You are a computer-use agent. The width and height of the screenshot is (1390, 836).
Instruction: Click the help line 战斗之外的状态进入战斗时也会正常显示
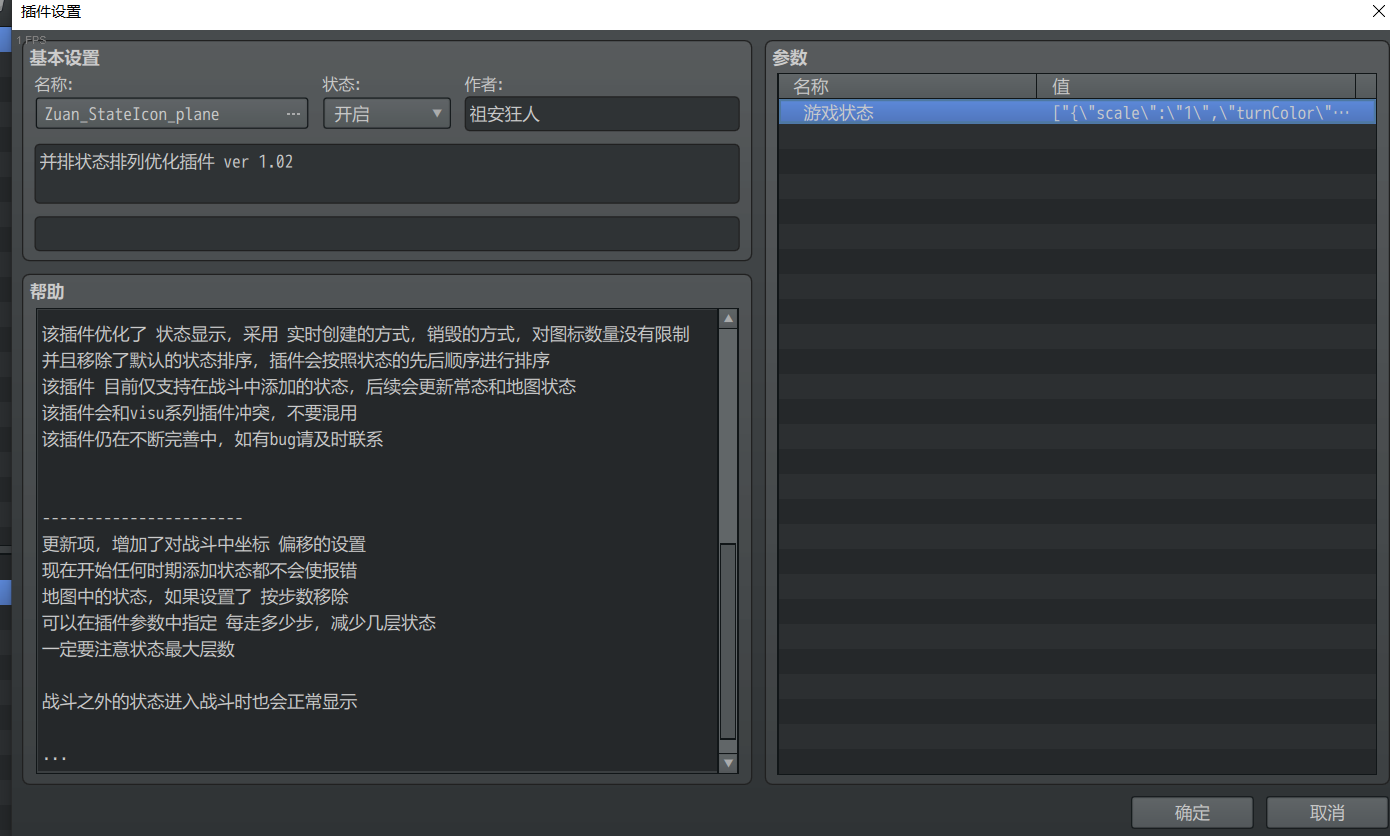point(200,701)
